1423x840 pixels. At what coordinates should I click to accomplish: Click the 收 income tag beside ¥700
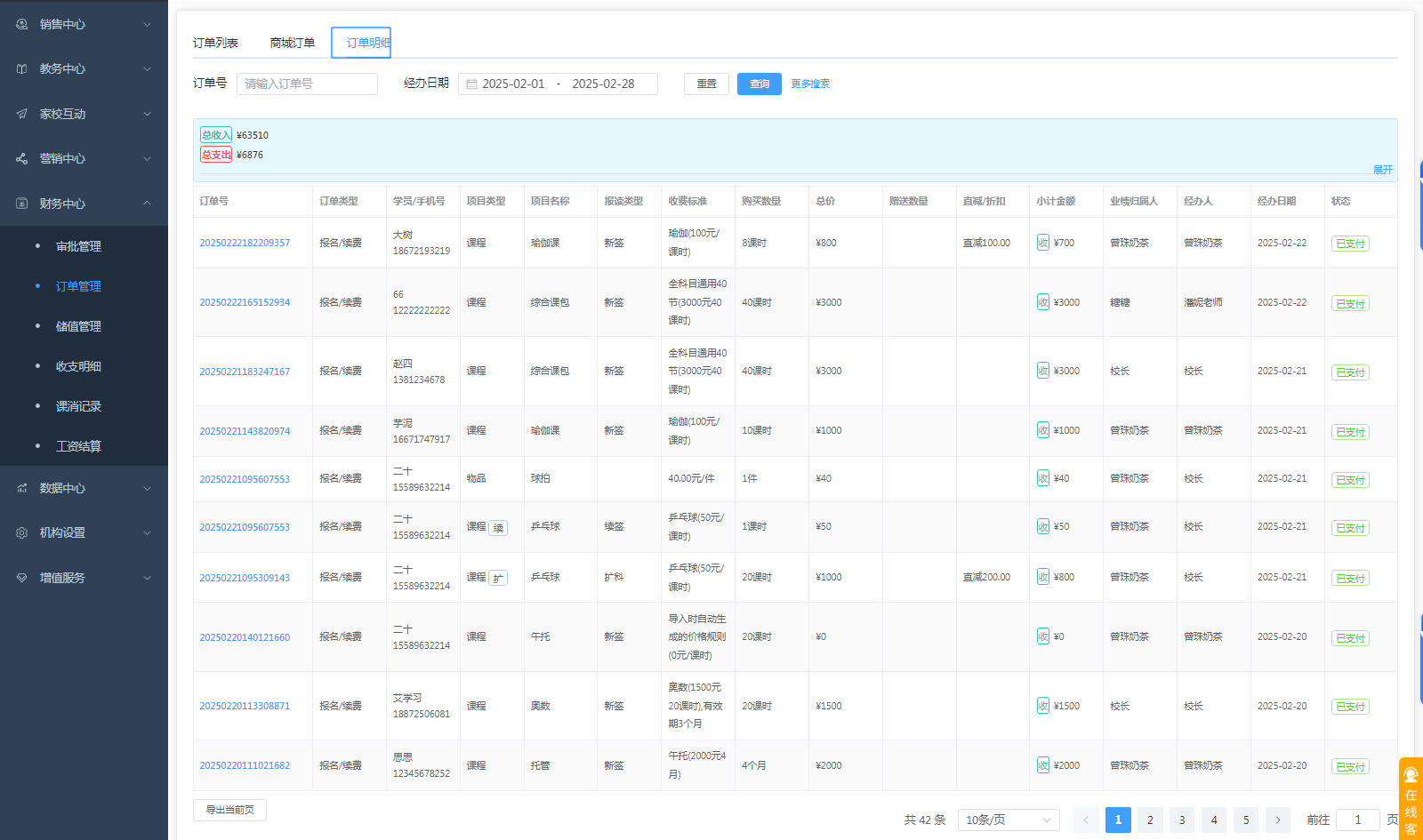pos(1042,242)
